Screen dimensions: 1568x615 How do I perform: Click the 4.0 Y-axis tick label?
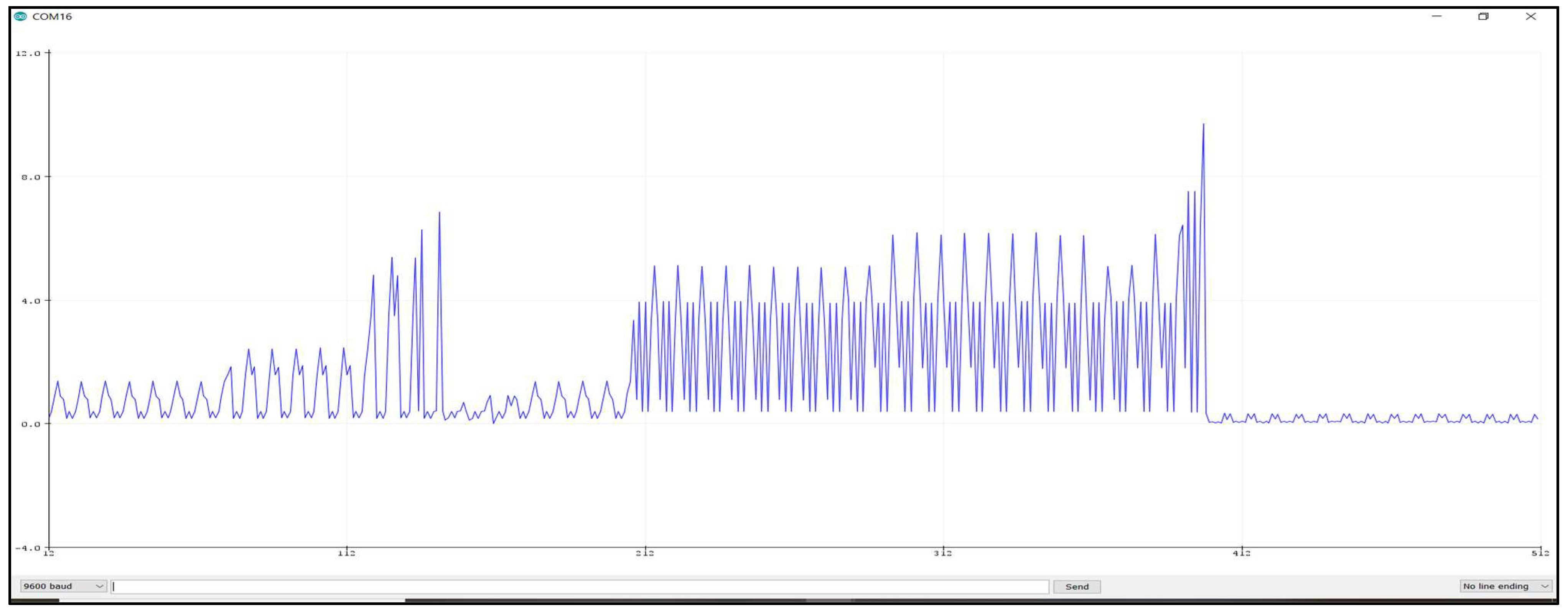[x=30, y=301]
